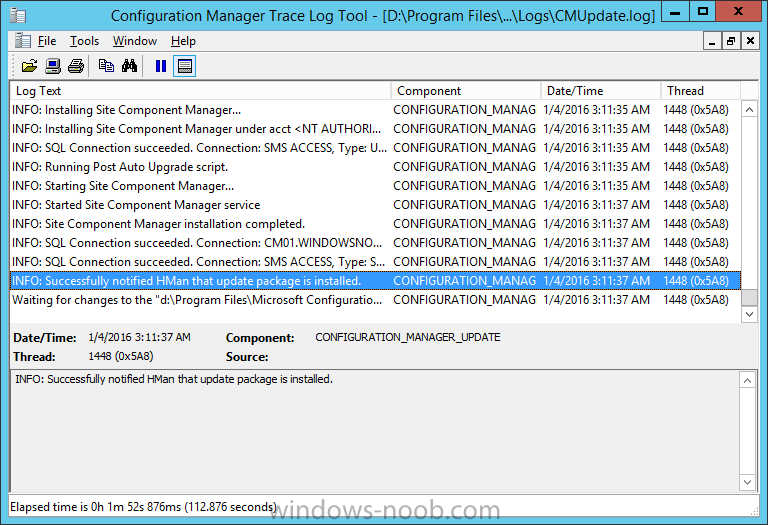The height and width of the screenshot is (525, 768).
Task: Click Thread value 1448 (0x5A8) in details
Action: tap(120, 357)
